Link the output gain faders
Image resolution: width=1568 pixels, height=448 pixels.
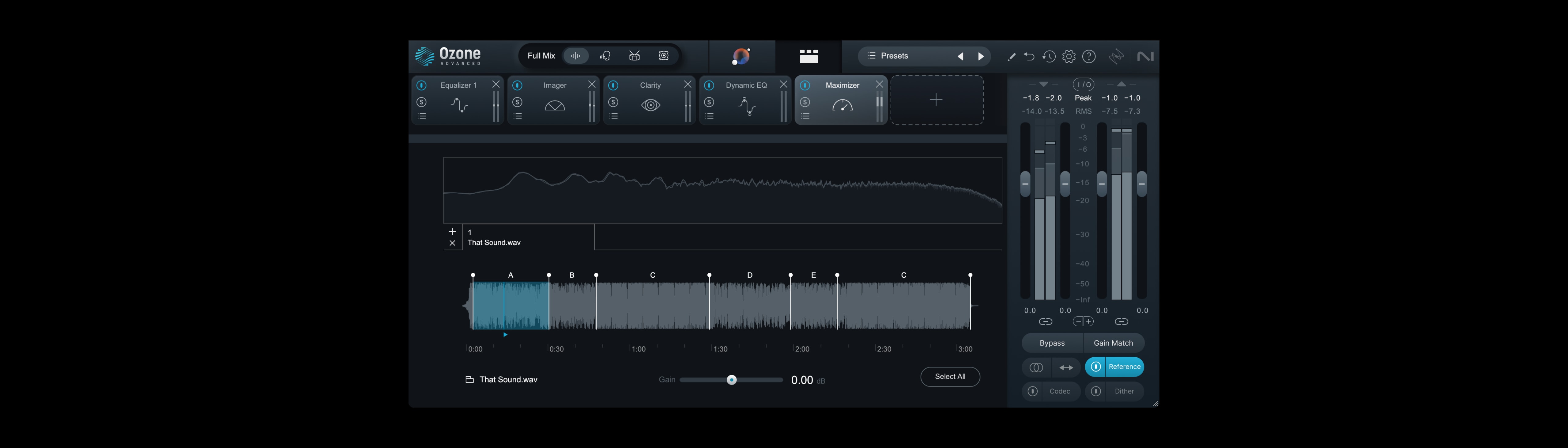1121,321
